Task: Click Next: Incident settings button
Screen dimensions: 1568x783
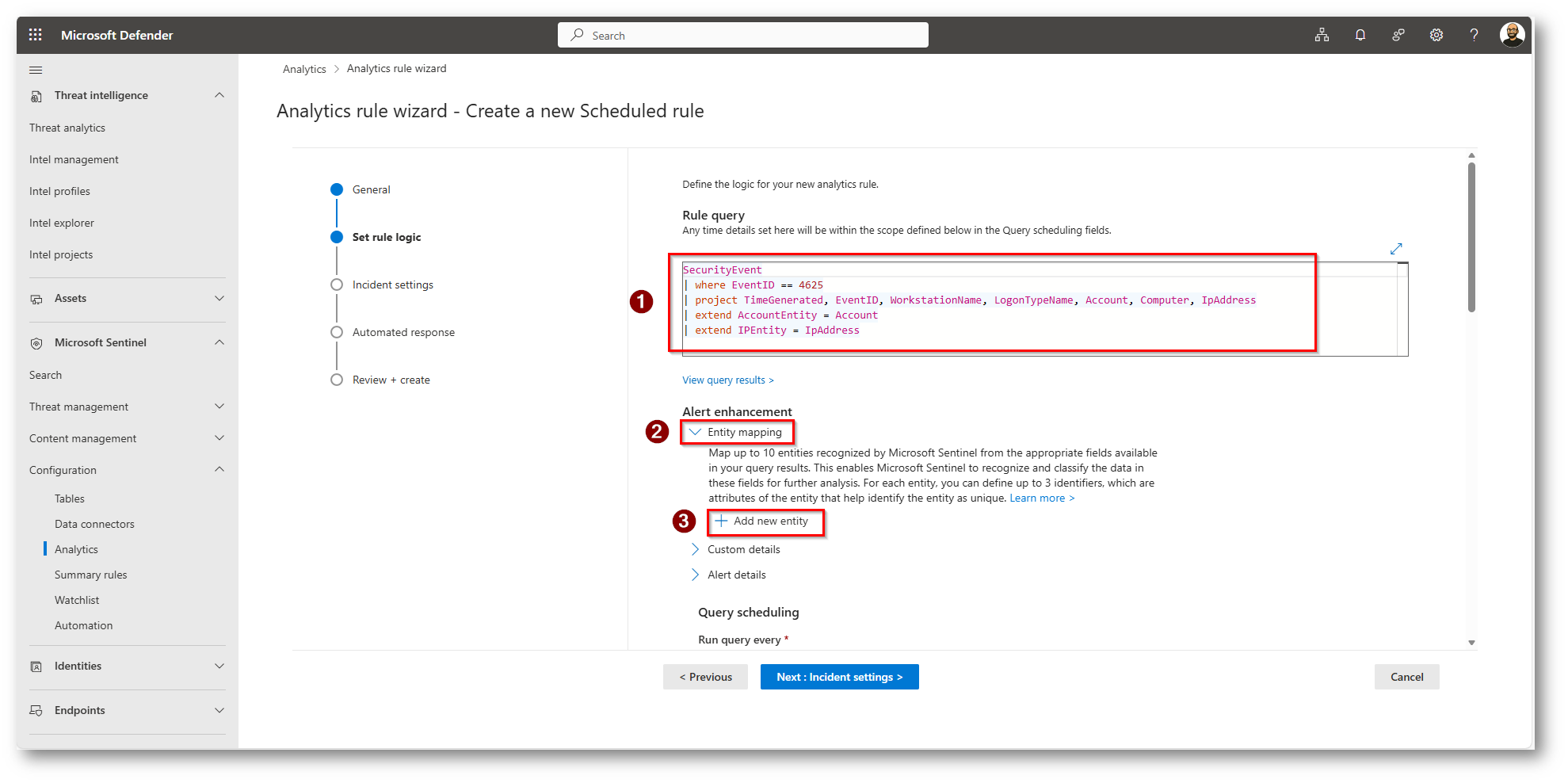Action: point(839,677)
